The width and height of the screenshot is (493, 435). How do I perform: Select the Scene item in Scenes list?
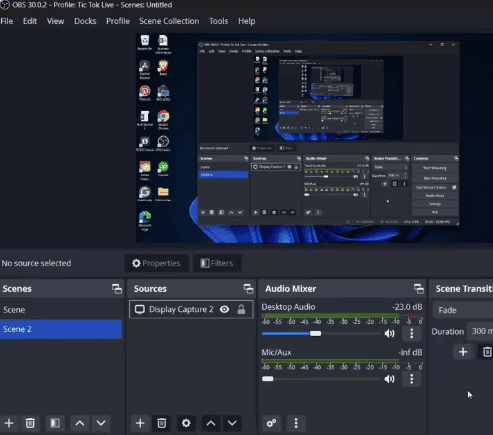(x=61, y=310)
